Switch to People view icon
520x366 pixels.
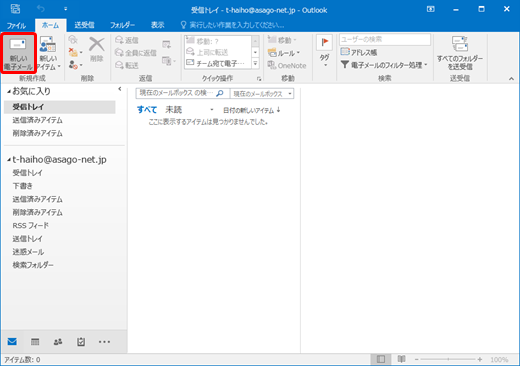[58, 342]
